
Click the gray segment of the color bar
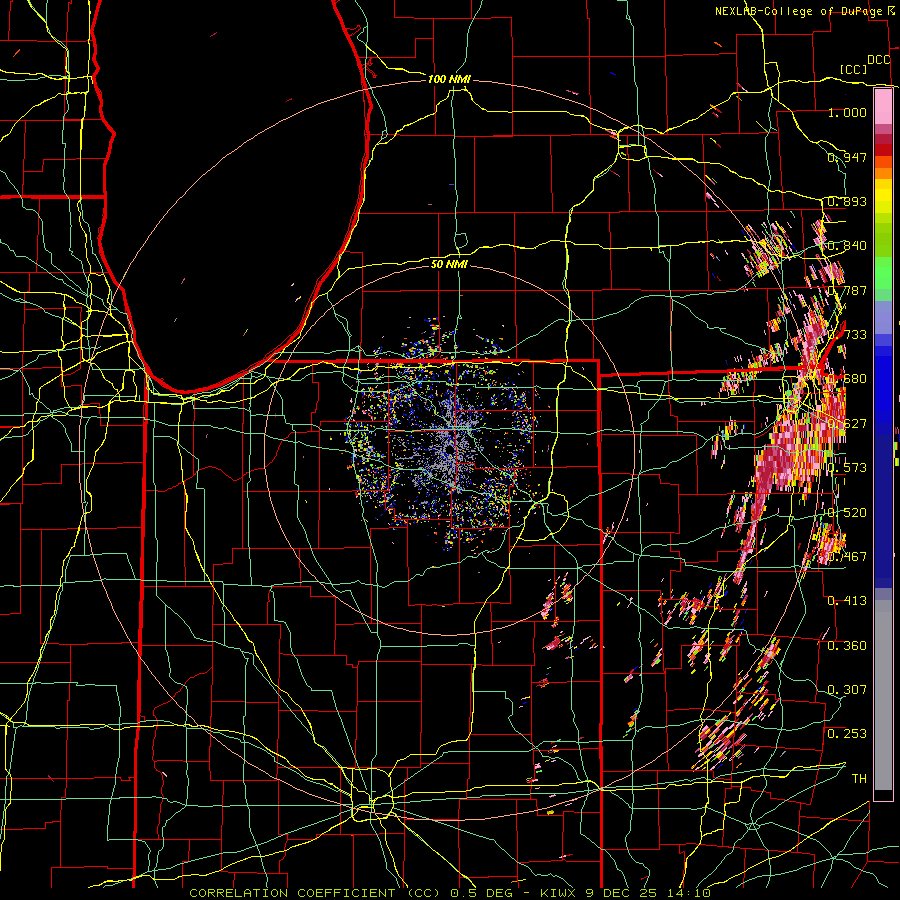883,695
